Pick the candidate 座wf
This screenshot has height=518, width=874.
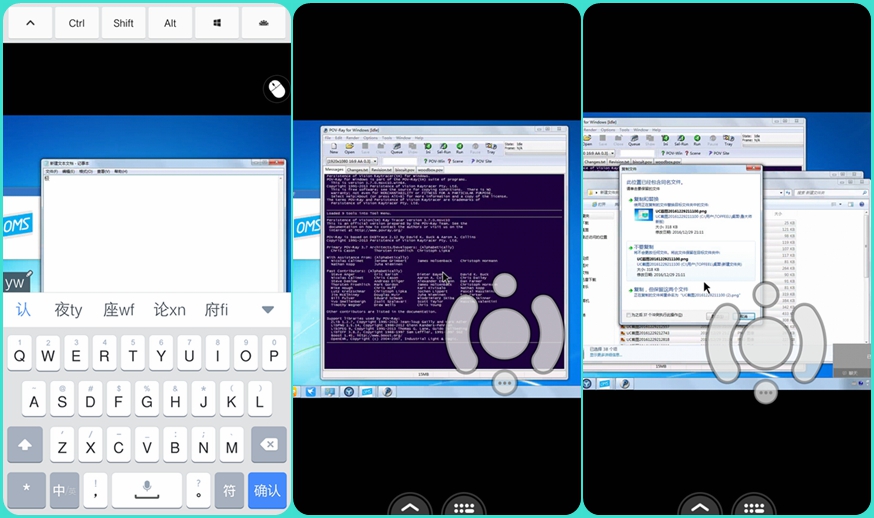click(x=119, y=309)
